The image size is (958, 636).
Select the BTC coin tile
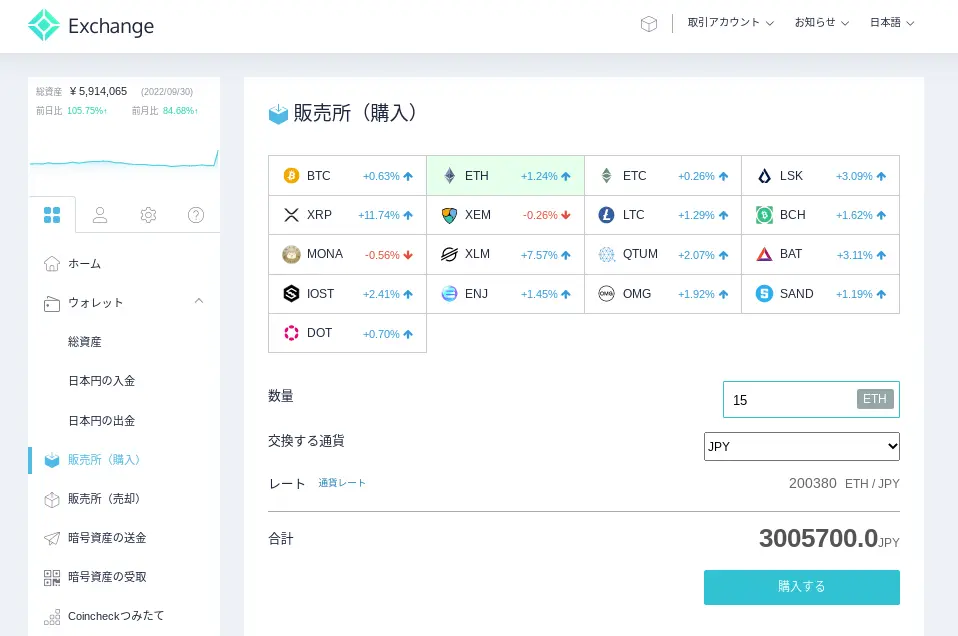pyautogui.click(x=347, y=176)
